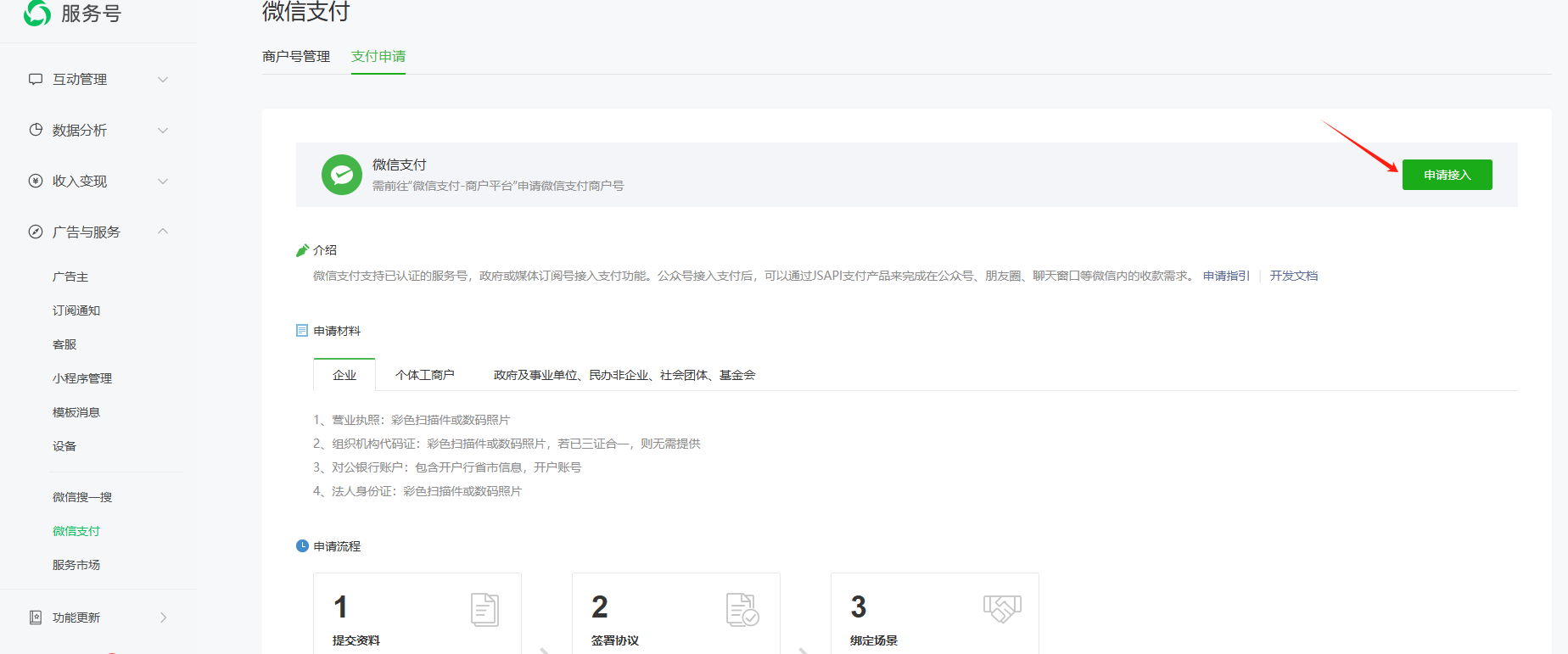Select the 个体工商户 materials tab
This screenshot has height=654, width=1568.
[x=425, y=375]
